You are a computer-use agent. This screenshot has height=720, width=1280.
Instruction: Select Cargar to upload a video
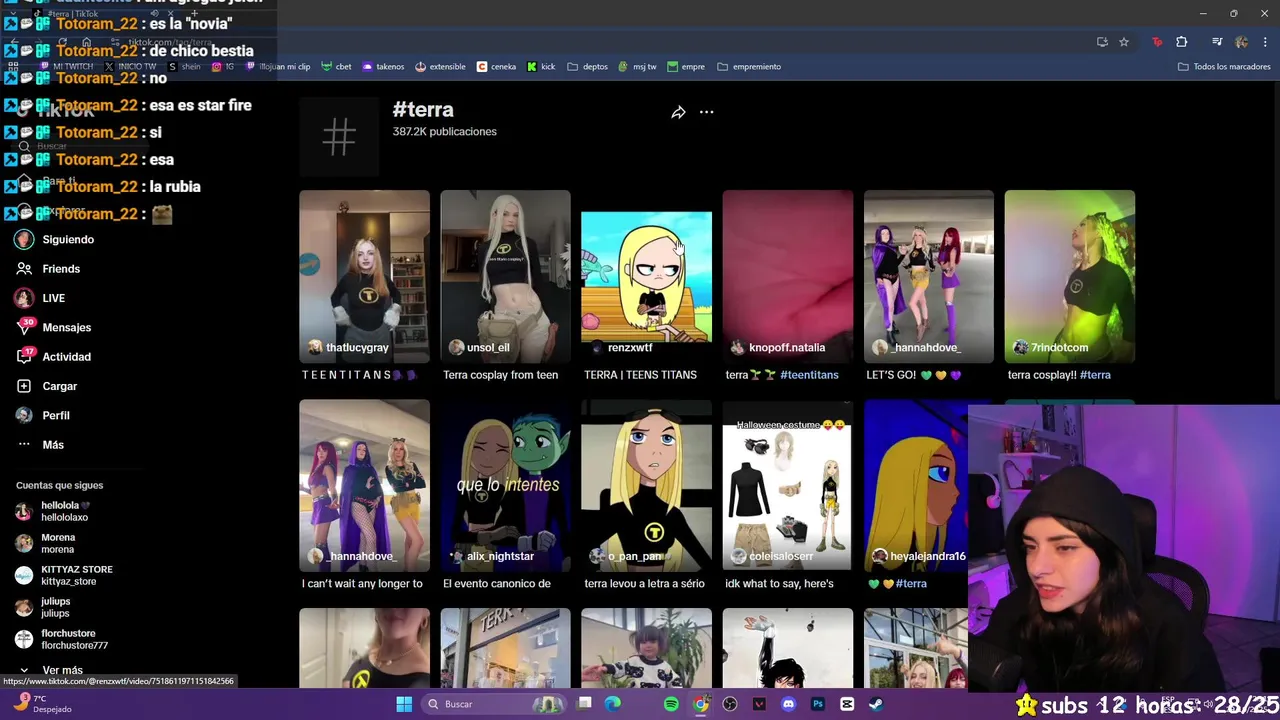pyautogui.click(x=47, y=386)
